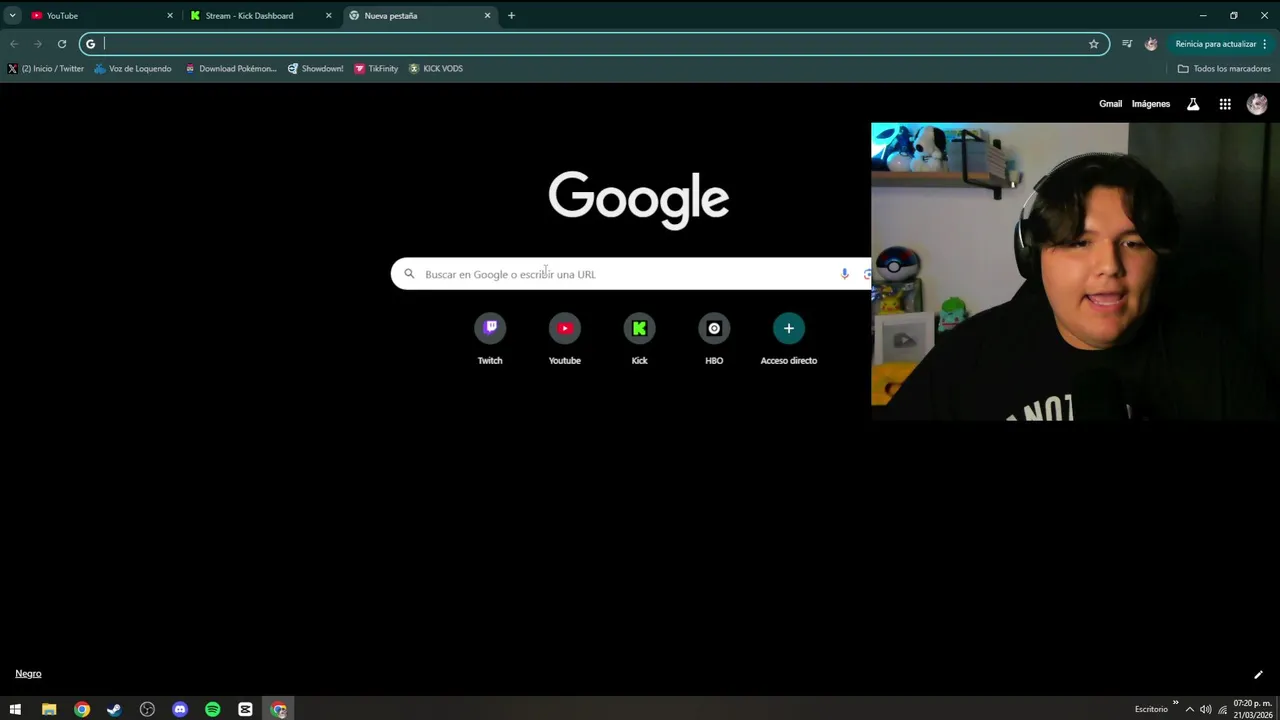Open File Explorer from taskbar
The image size is (1280, 720).
[49, 710]
